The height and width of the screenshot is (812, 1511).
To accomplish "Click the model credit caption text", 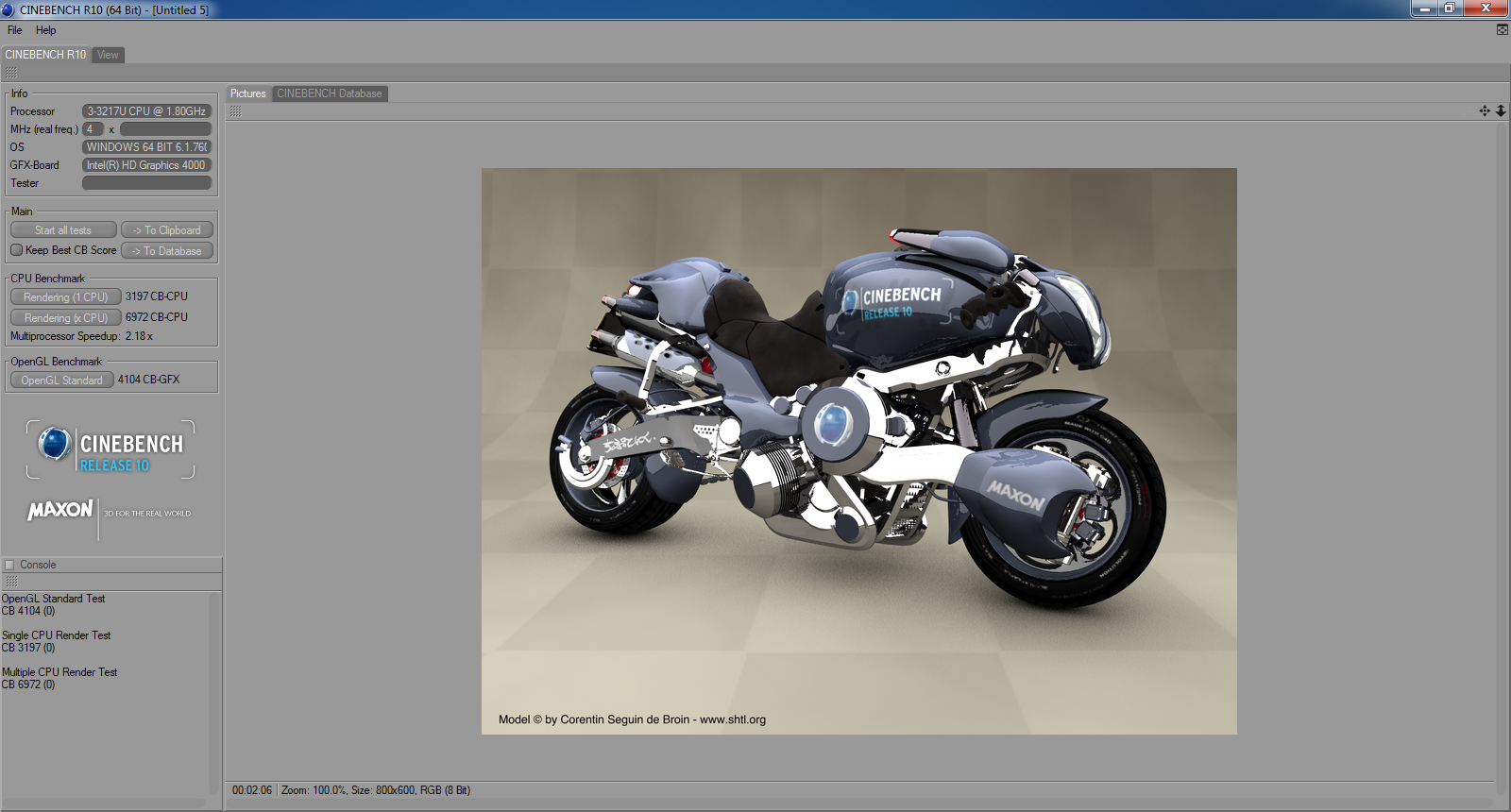I will tap(632, 719).
